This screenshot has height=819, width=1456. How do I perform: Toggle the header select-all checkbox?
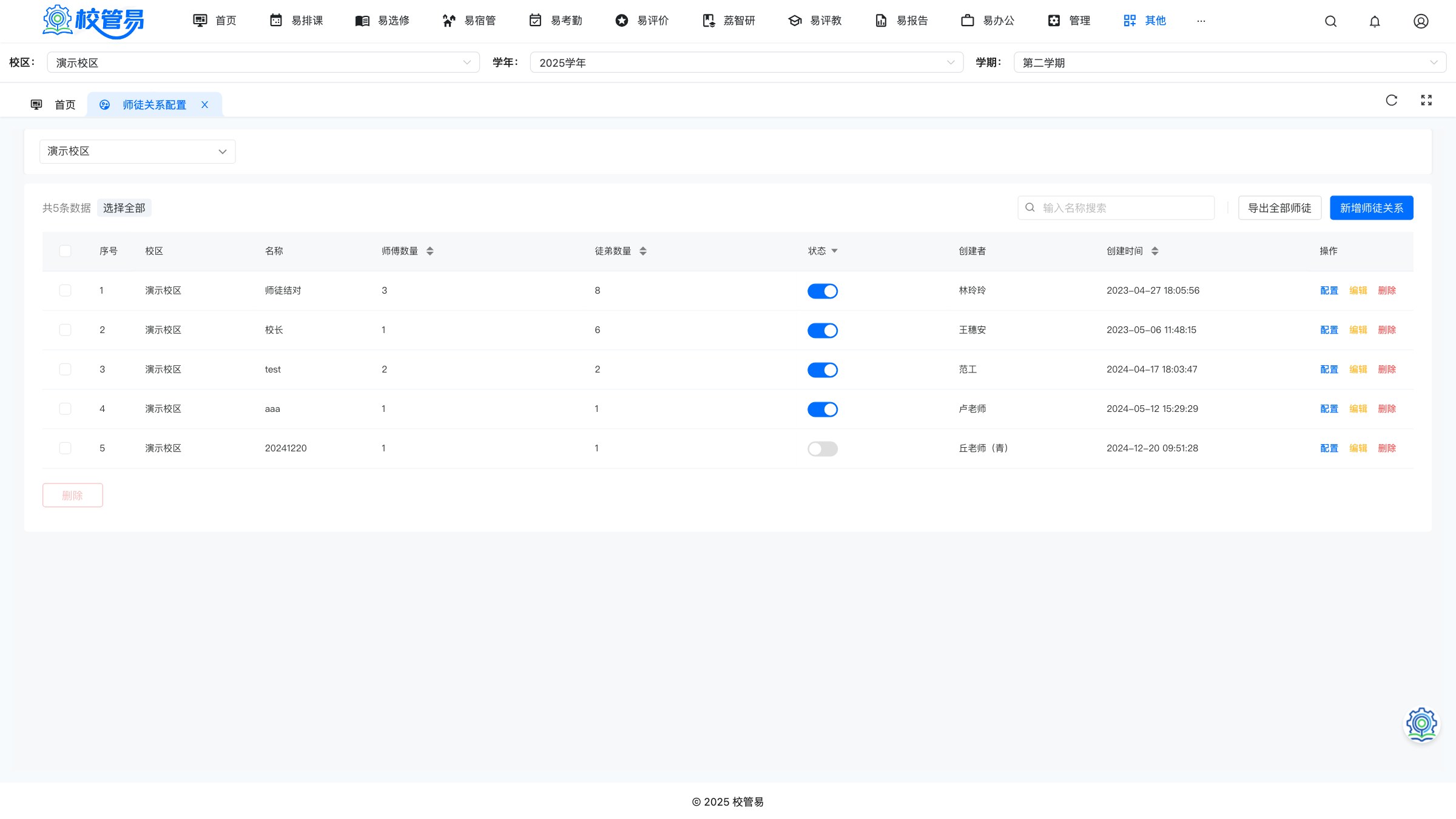[65, 251]
